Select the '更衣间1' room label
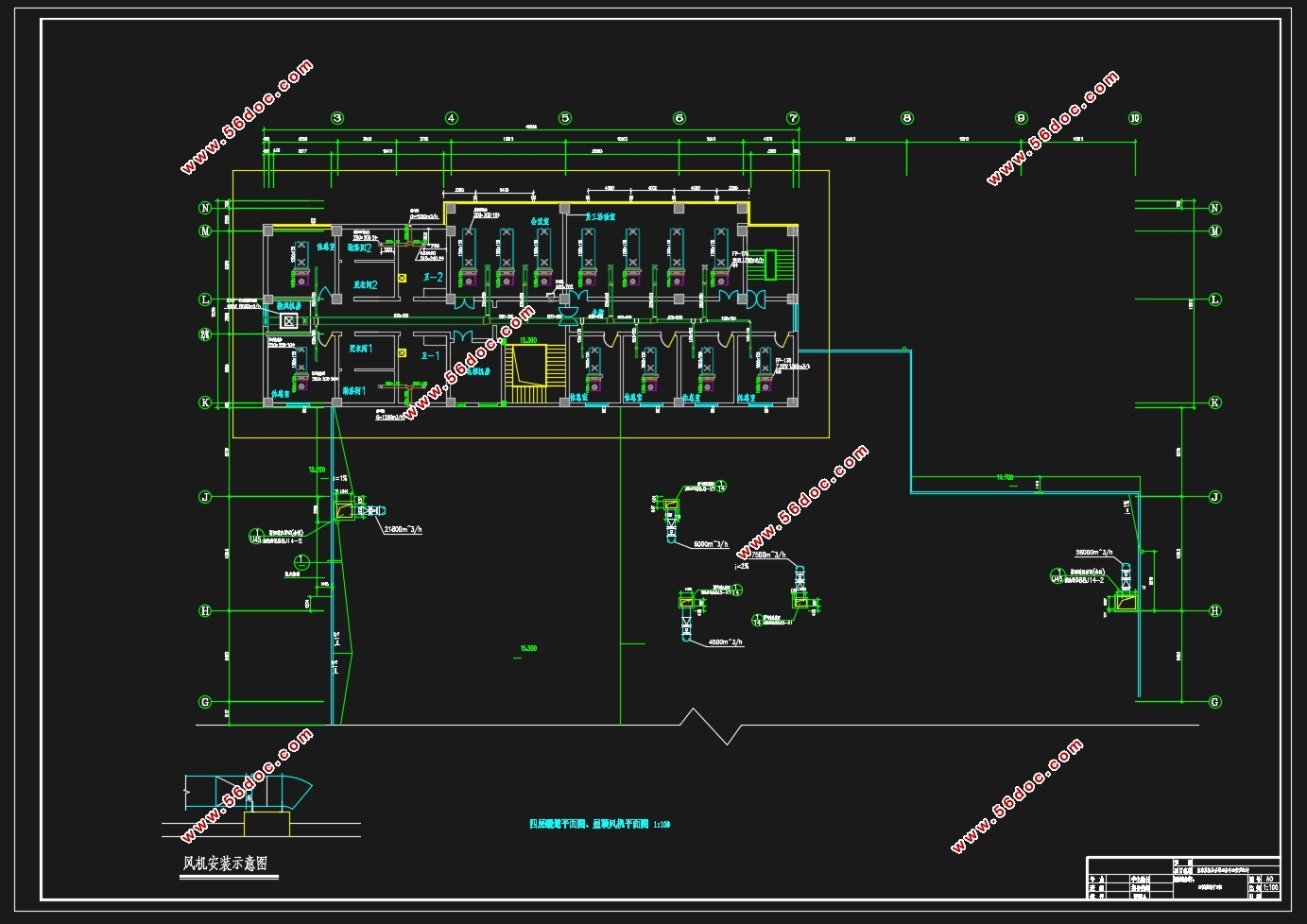1307x924 pixels. (361, 349)
